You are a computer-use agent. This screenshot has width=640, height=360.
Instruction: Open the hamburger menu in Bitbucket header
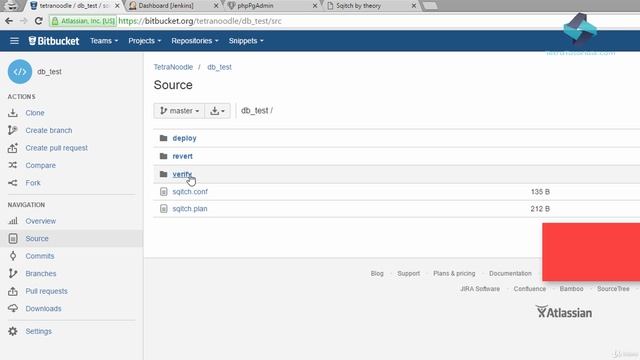(x=14, y=41)
